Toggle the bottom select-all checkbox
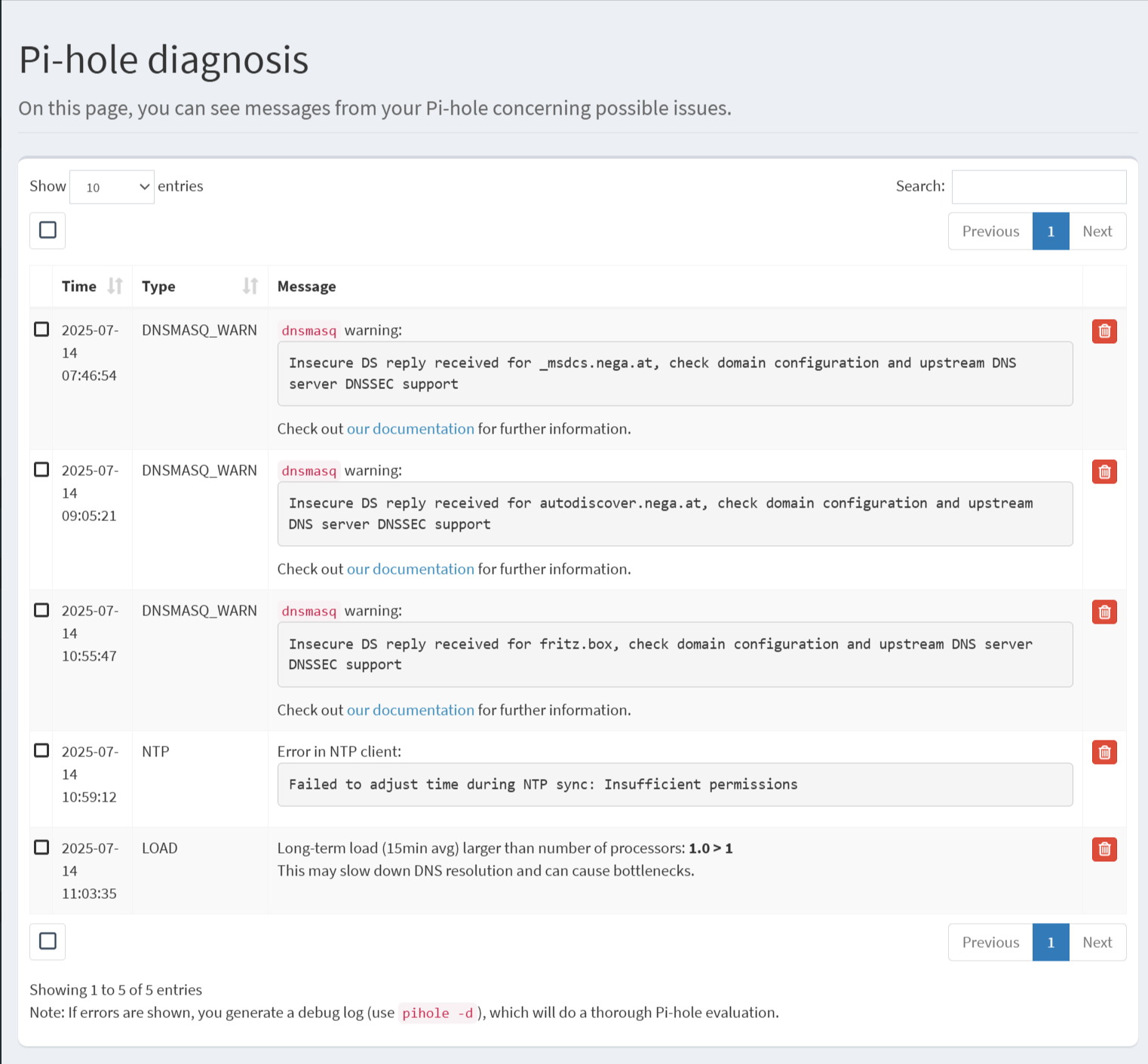This screenshot has width=1148, height=1064. coord(48,941)
